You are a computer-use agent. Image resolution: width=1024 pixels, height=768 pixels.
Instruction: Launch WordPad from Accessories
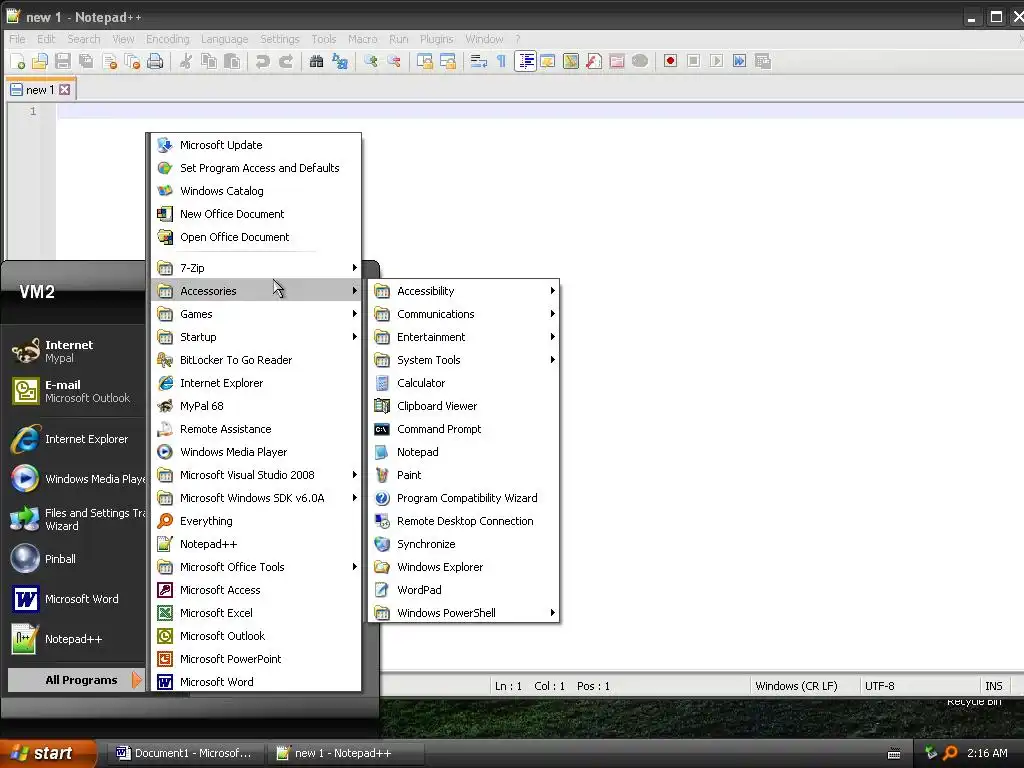[464, 590]
